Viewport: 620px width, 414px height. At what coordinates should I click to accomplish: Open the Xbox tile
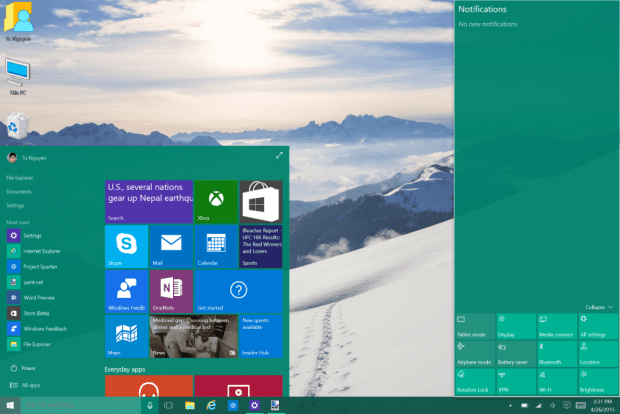point(216,202)
